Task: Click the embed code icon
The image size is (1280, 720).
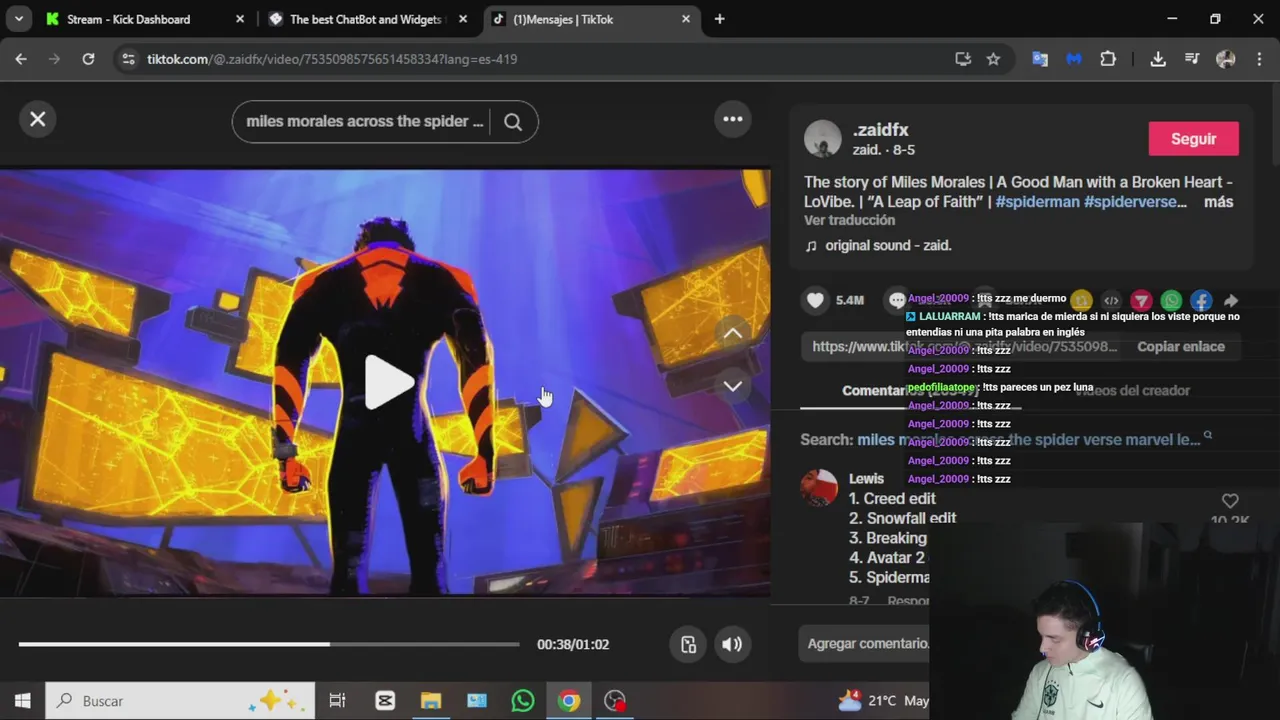Action: pos(1111,300)
